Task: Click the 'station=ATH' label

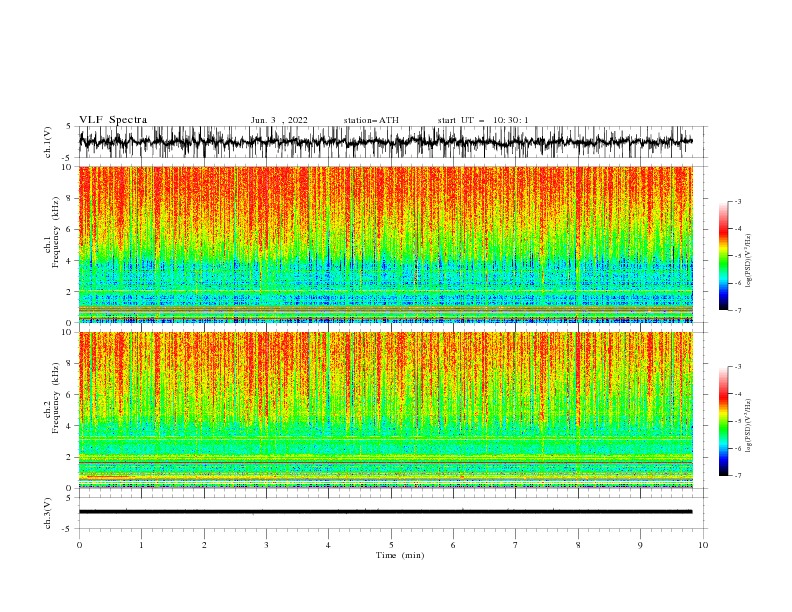Action: [x=371, y=120]
